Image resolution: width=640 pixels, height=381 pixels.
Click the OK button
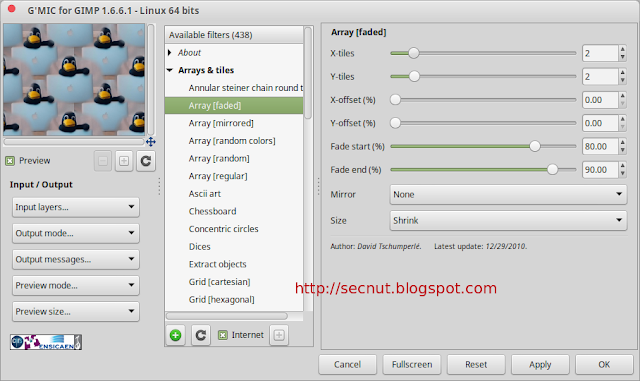tap(604, 364)
